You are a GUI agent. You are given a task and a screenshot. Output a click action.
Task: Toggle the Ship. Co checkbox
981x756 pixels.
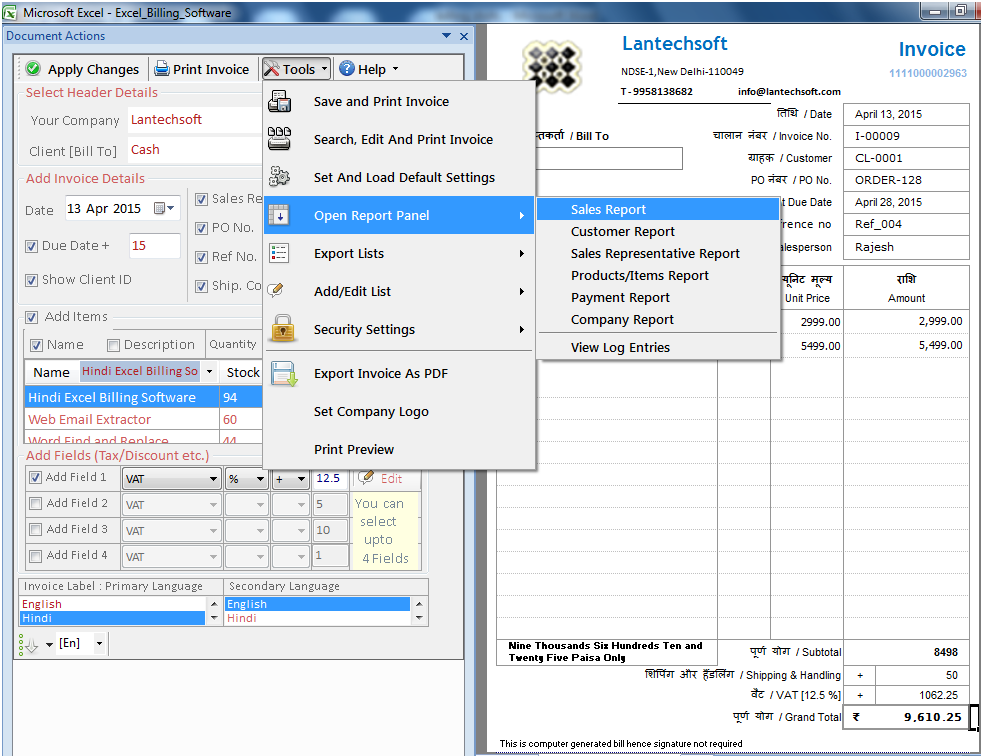(201, 286)
